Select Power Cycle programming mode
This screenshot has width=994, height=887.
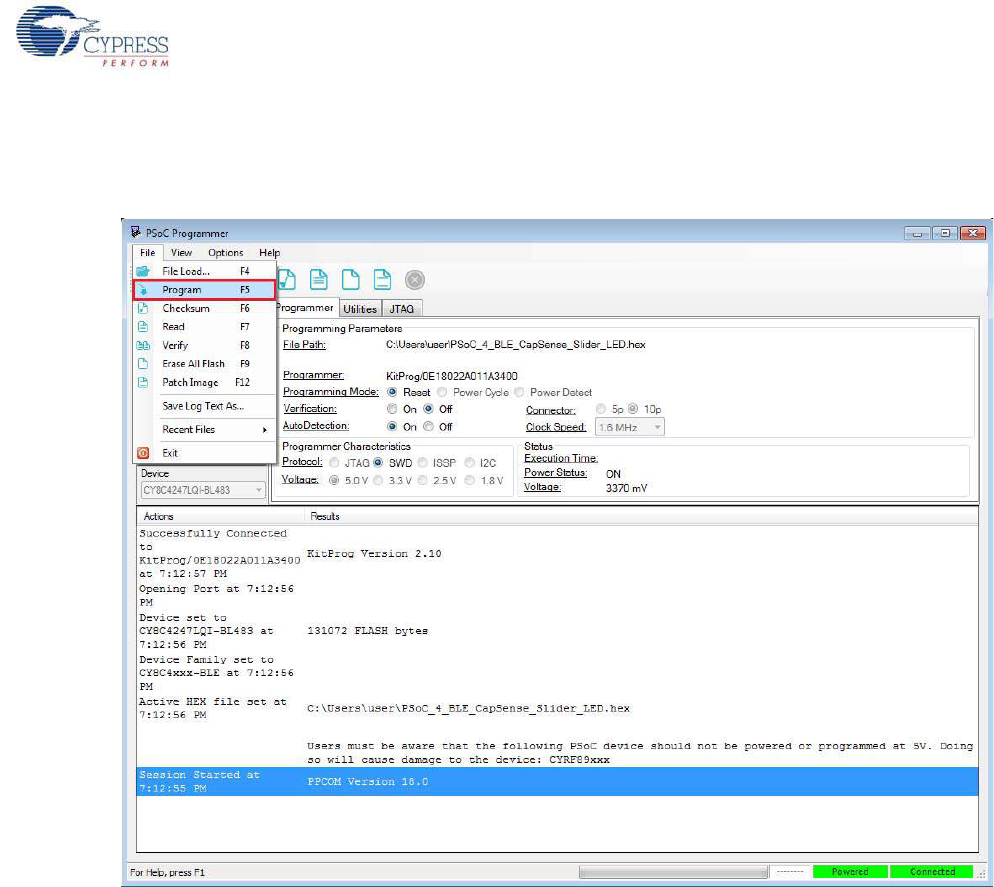(442, 392)
